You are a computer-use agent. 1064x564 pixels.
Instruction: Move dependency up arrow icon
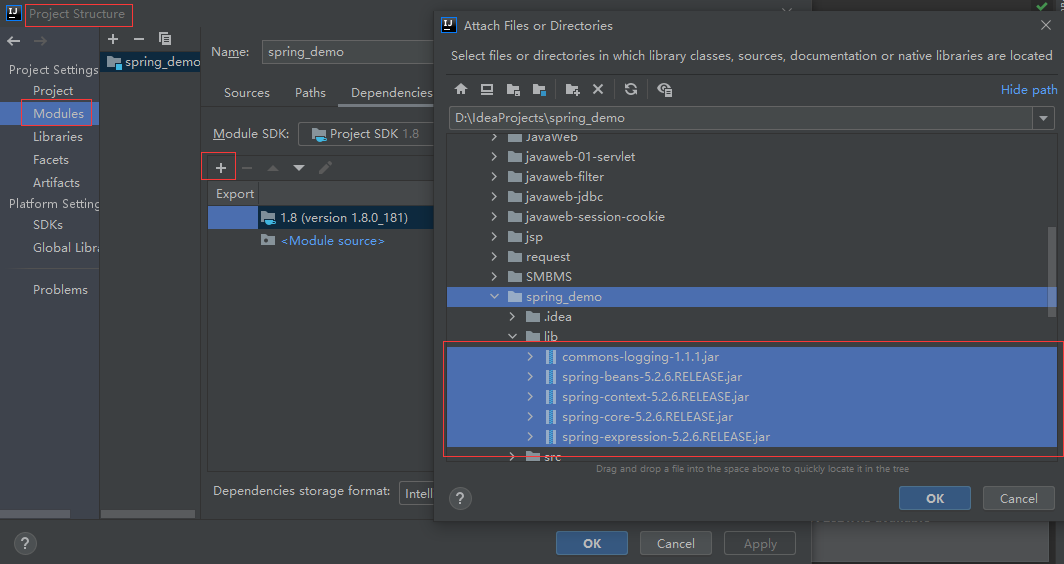click(273, 168)
